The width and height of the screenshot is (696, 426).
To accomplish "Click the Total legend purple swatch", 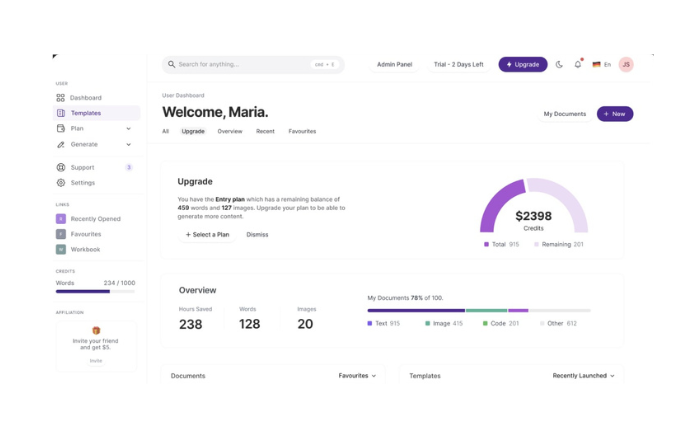I will (486, 244).
